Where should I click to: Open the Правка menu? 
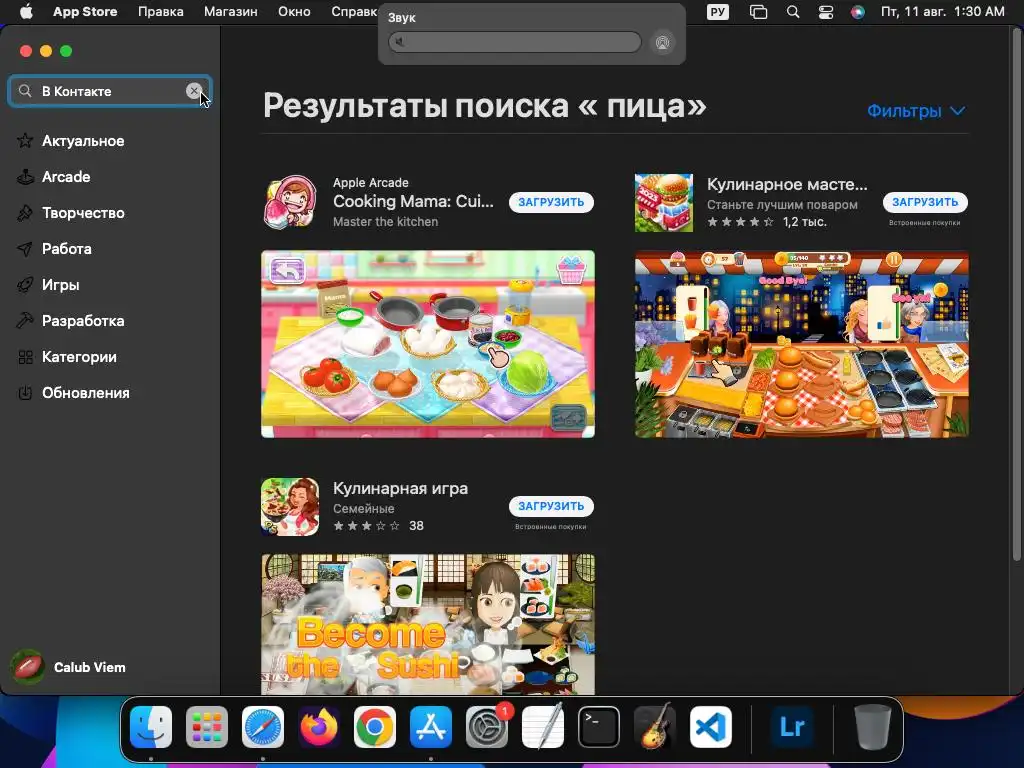[x=161, y=12]
